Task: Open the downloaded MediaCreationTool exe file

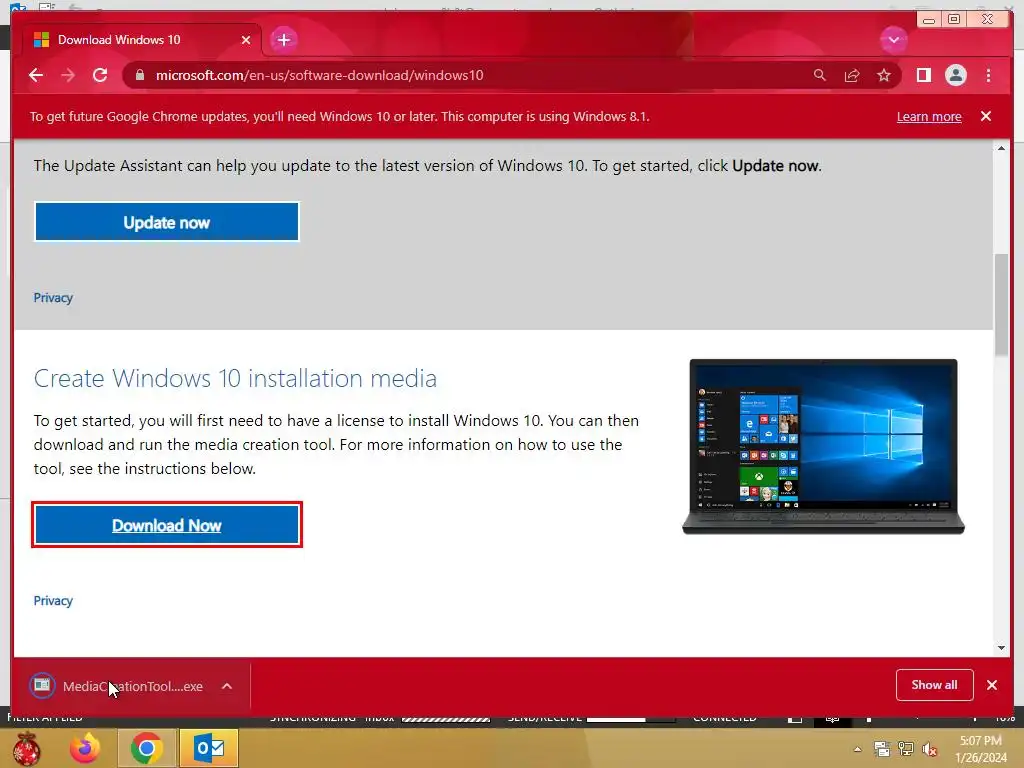Action: [133, 686]
